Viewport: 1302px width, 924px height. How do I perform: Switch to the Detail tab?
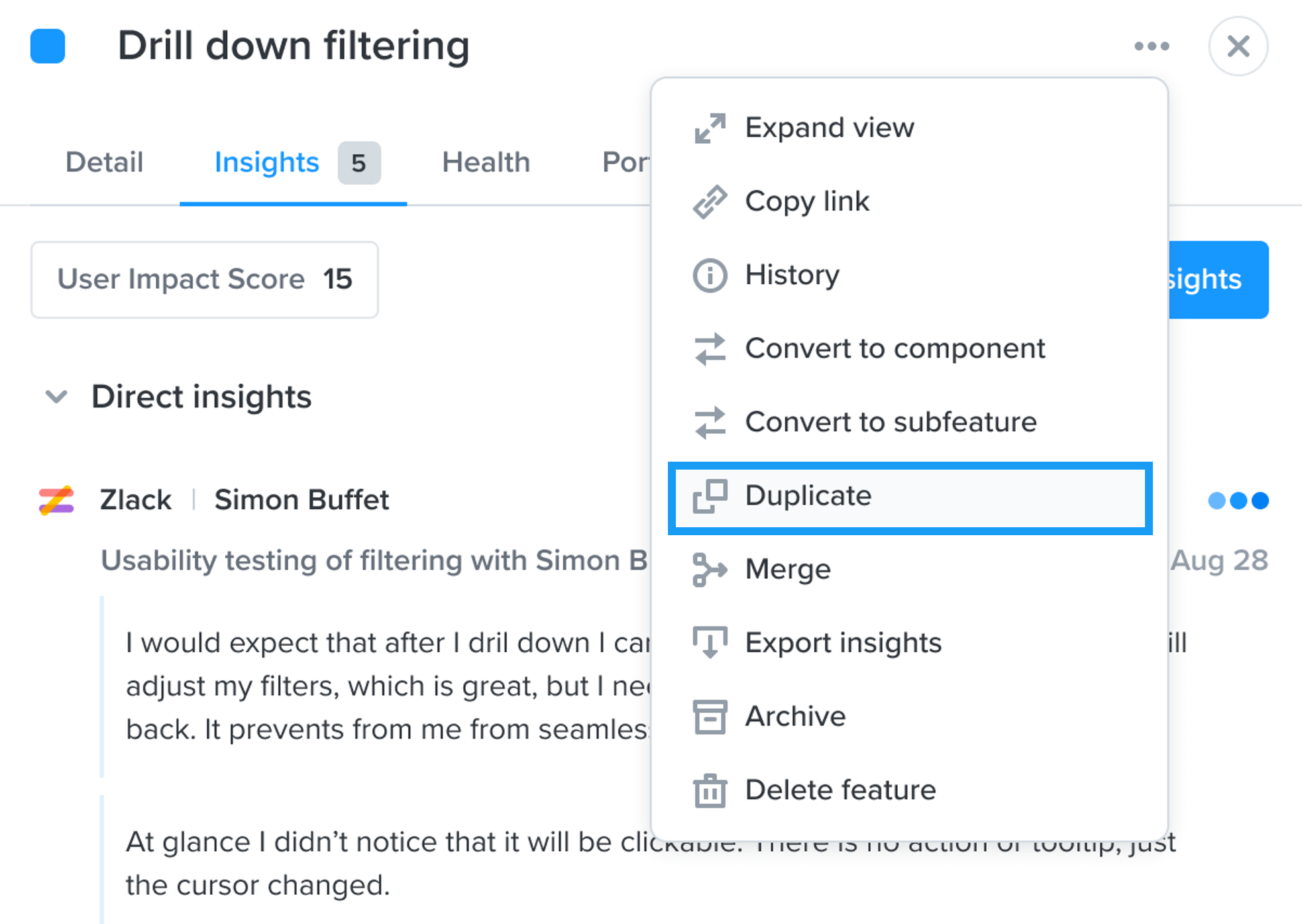(104, 162)
